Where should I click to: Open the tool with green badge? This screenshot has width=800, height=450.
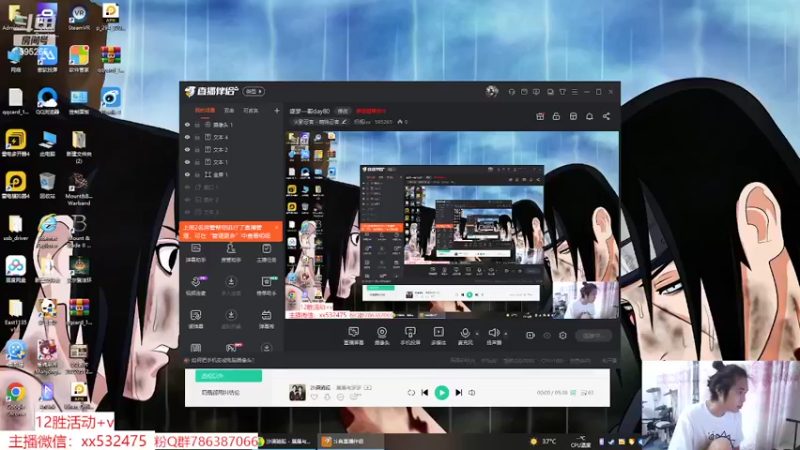[x=266, y=286]
